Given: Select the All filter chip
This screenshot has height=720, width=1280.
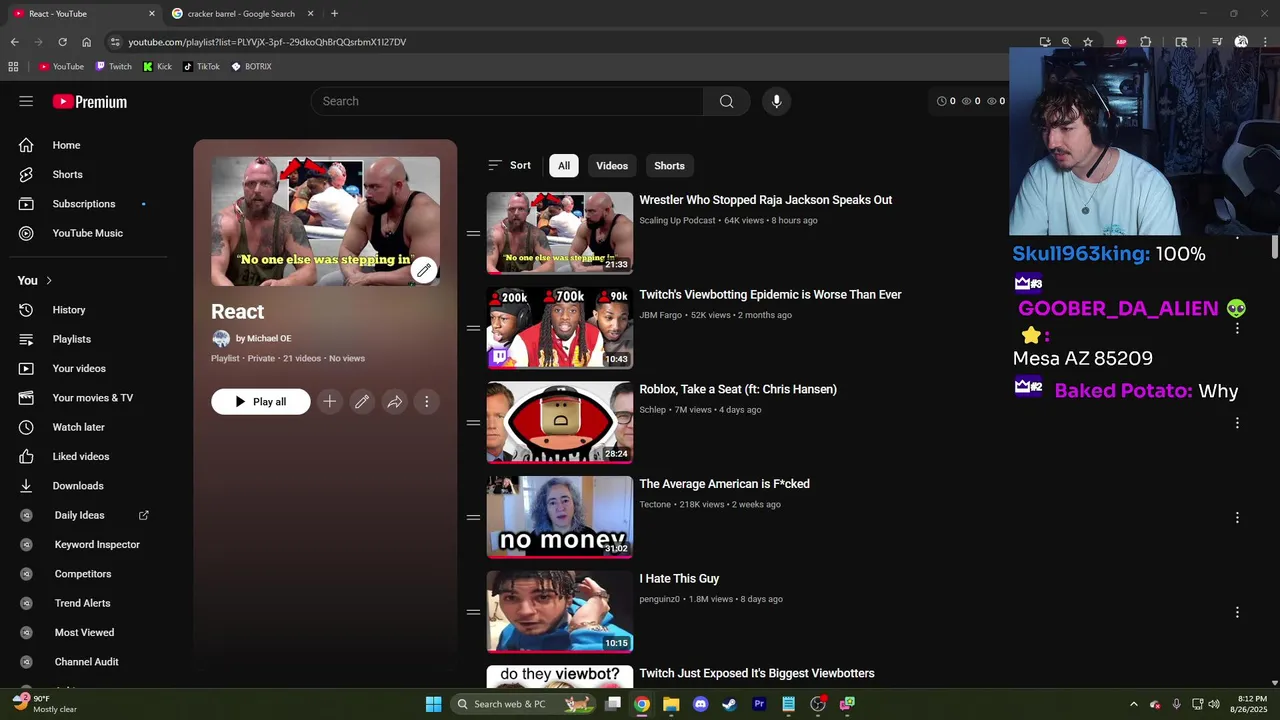Looking at the screenshot, I should (x=564, y=166).
